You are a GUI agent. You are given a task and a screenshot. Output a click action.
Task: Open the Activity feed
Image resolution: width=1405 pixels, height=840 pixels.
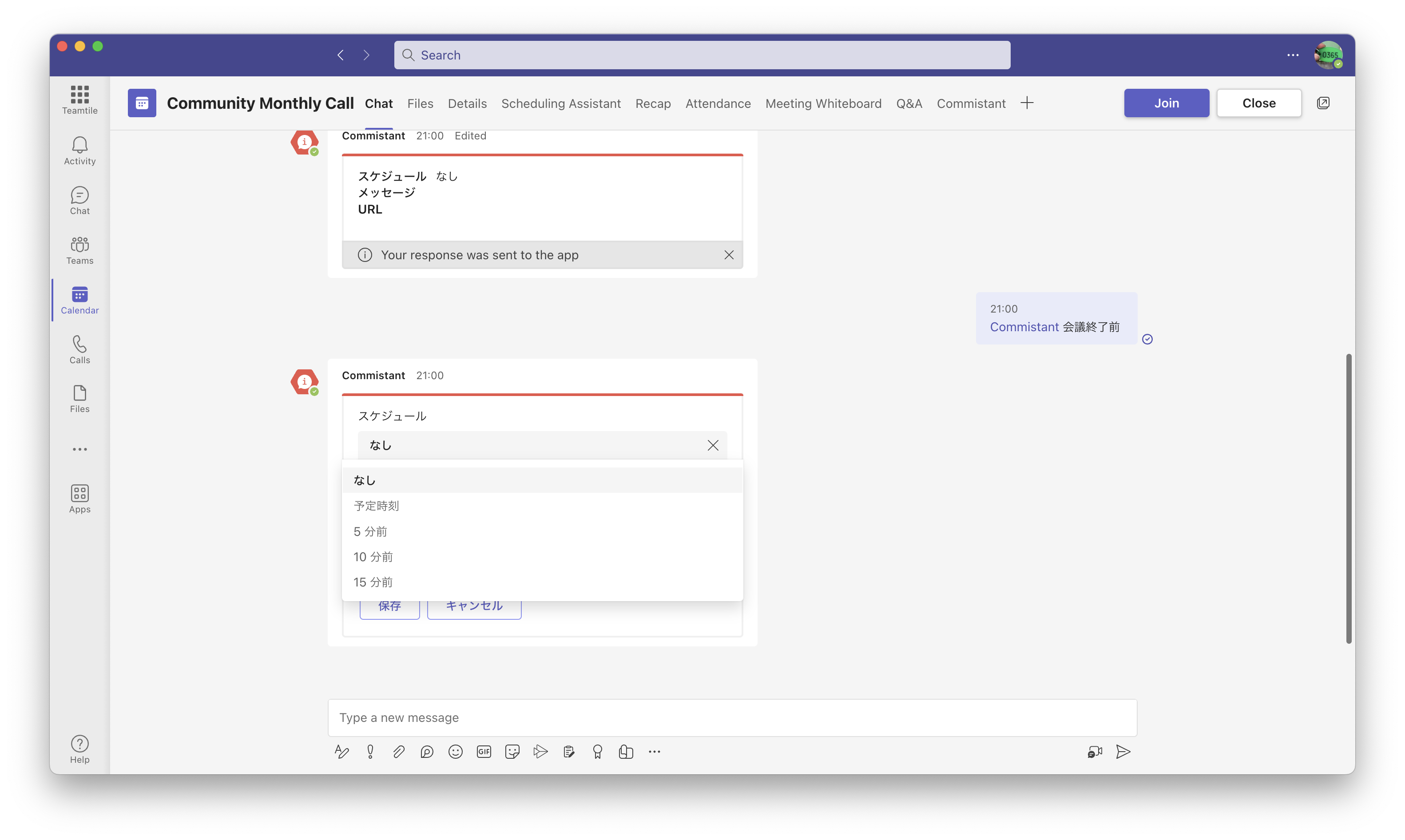coord(80,151)
